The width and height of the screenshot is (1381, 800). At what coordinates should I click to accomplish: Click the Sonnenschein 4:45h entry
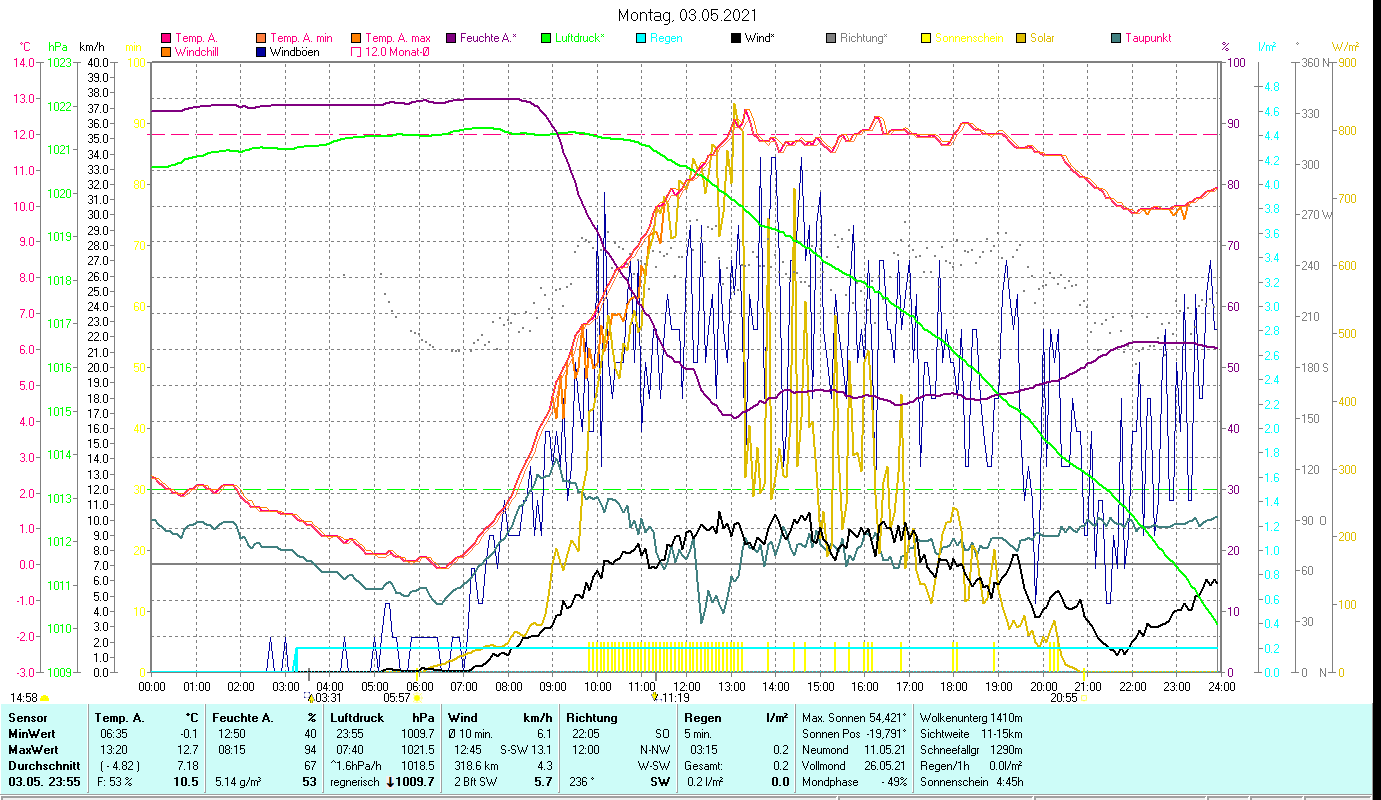pyautogui.click(x=970, y=782)
